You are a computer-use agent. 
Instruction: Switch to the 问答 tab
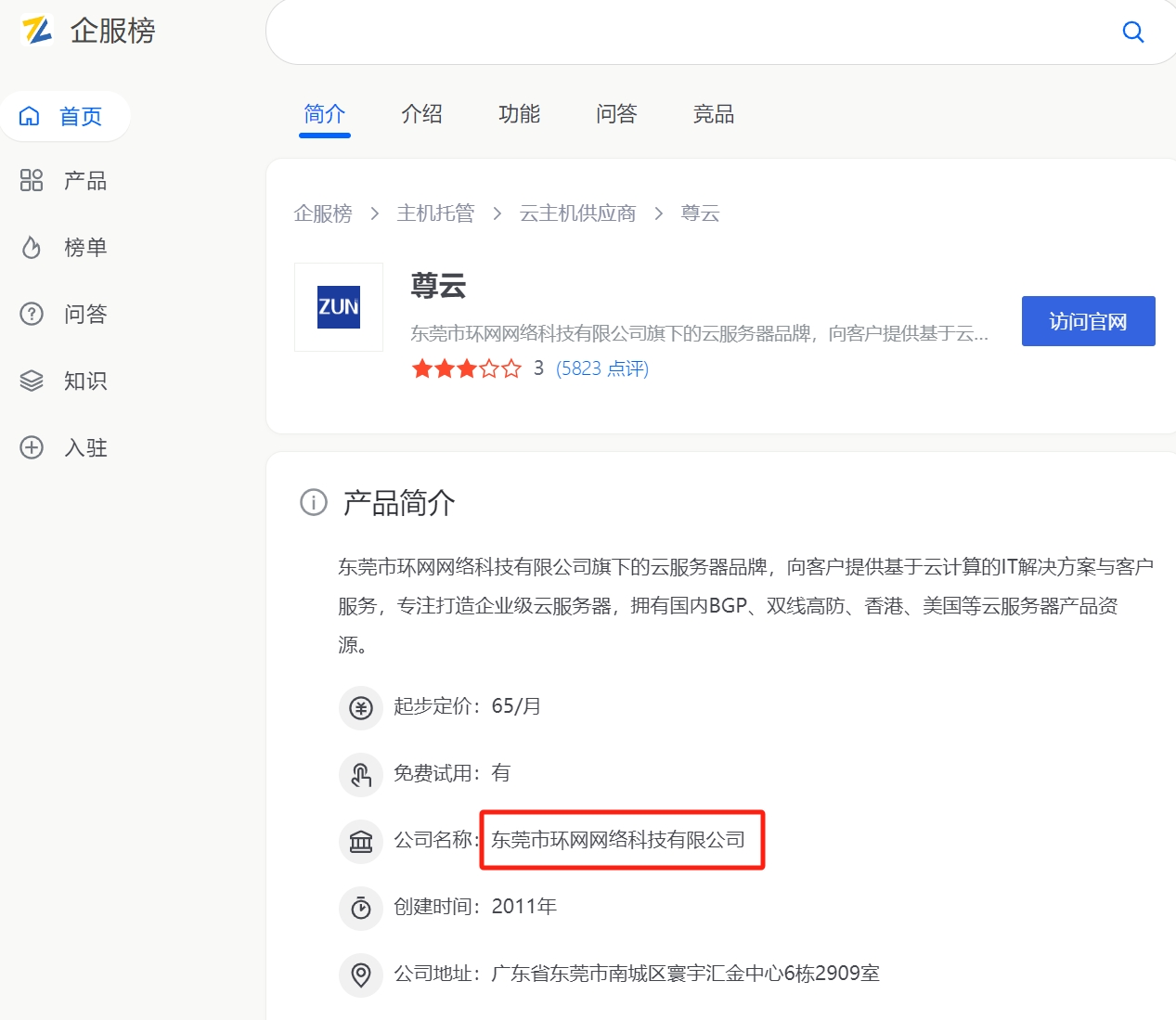[616, 114]
